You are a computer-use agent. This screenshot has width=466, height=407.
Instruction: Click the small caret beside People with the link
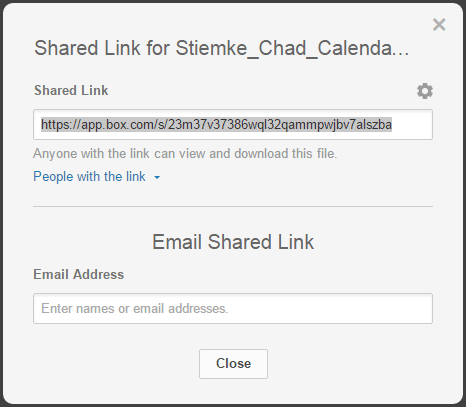[x=157, y=178]
